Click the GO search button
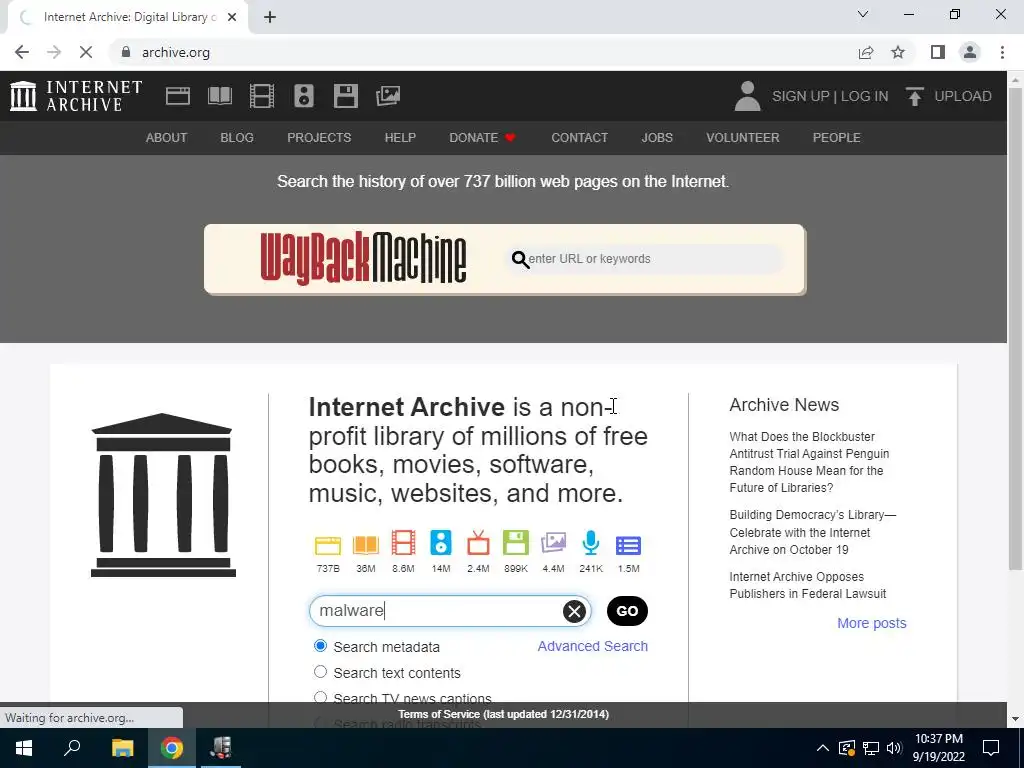This screenshot has width=1024, height=768. pos(627,611)
